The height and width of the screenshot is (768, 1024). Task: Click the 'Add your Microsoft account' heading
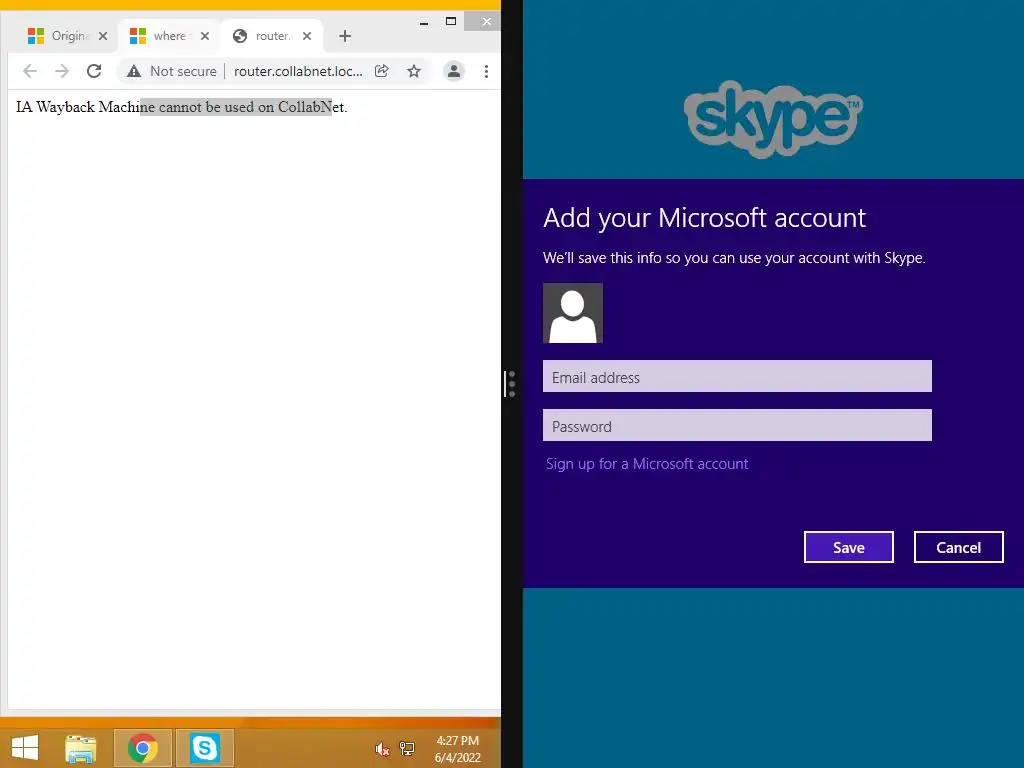(705, 218)
